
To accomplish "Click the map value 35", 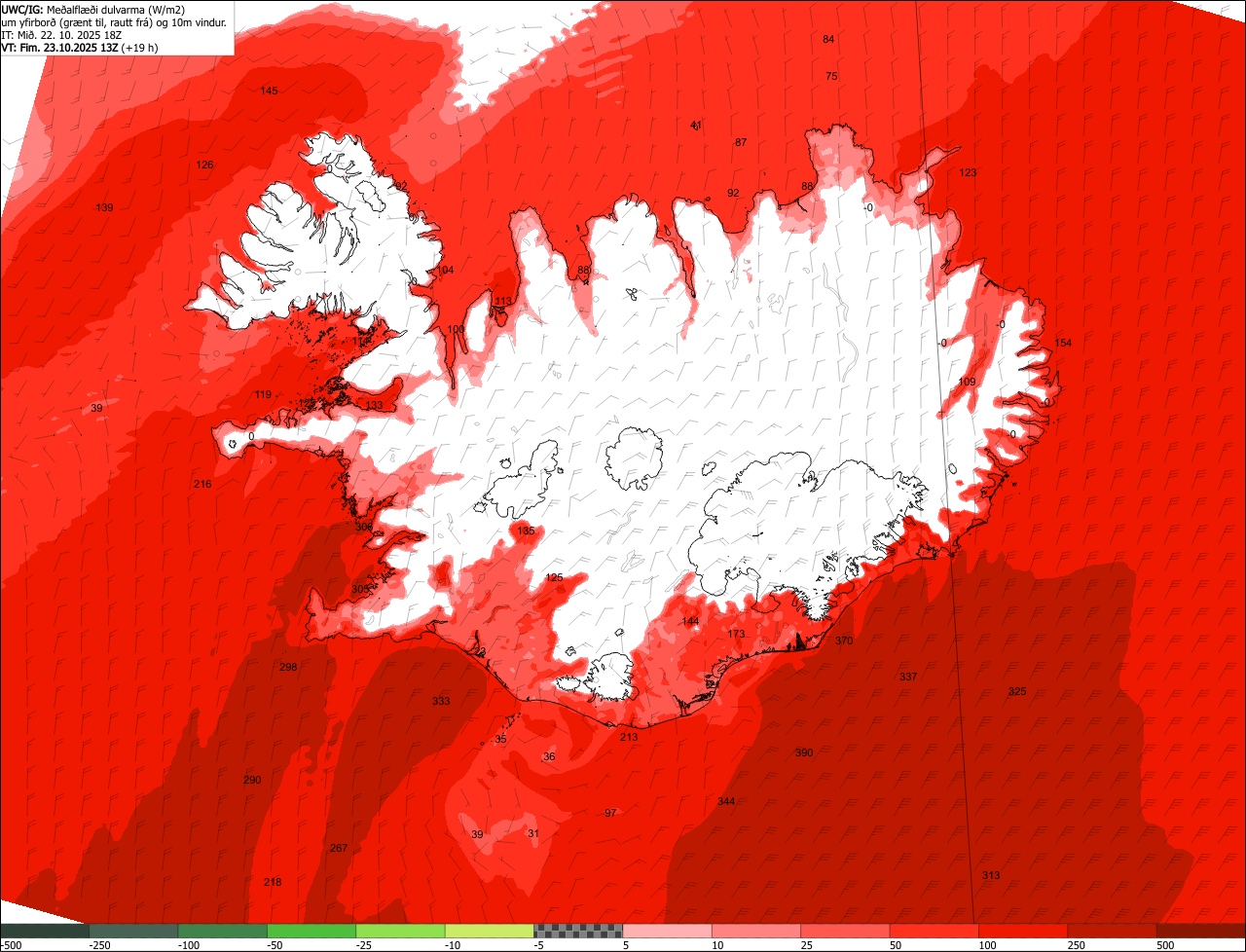I will (x=500, y=739).
